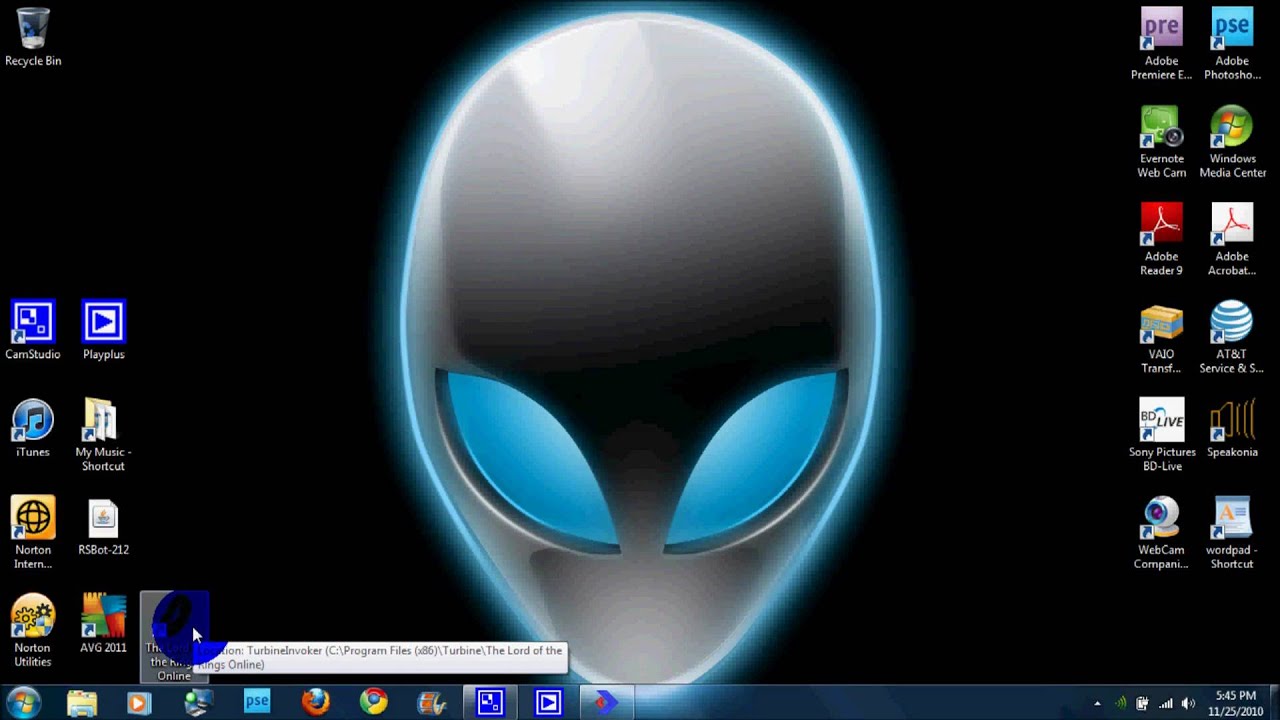Select the Evernote Web Cam icon
This screenshot has height=720, width=1280.
tap(1162, 142)
